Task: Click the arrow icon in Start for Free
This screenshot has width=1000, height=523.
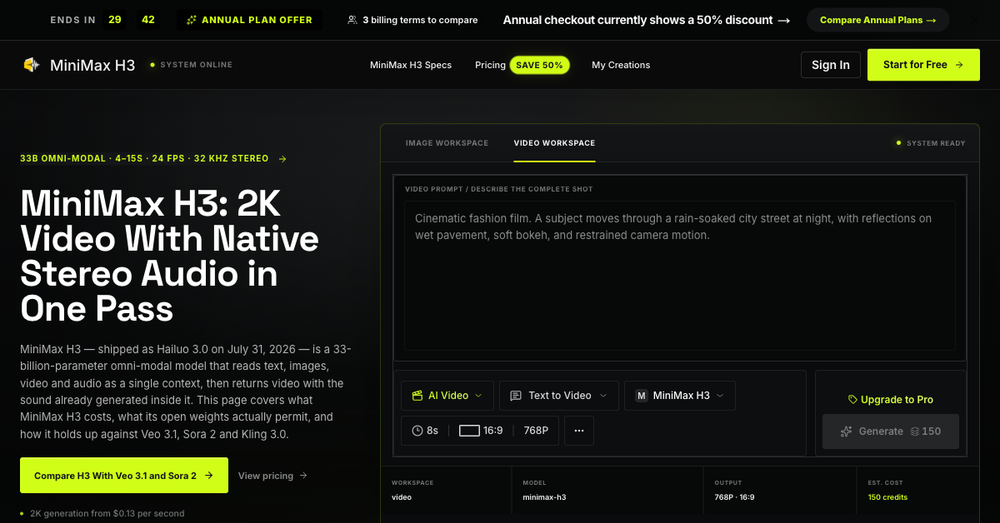Action: pyautogui.click(x=959, y=64)
